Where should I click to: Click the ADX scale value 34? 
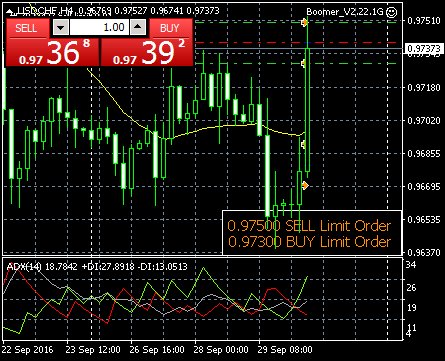point(411,265)
